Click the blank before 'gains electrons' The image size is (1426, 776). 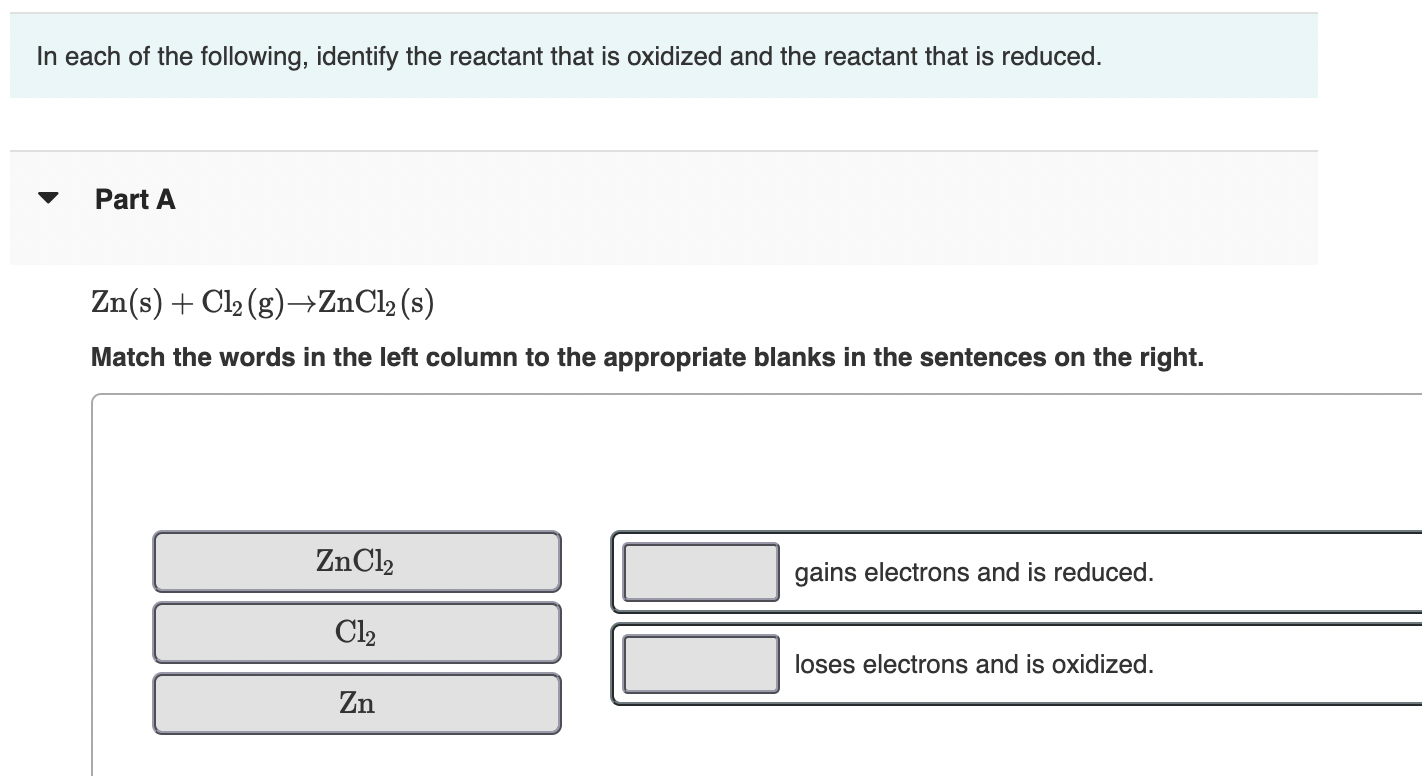[x=701, y=572]
